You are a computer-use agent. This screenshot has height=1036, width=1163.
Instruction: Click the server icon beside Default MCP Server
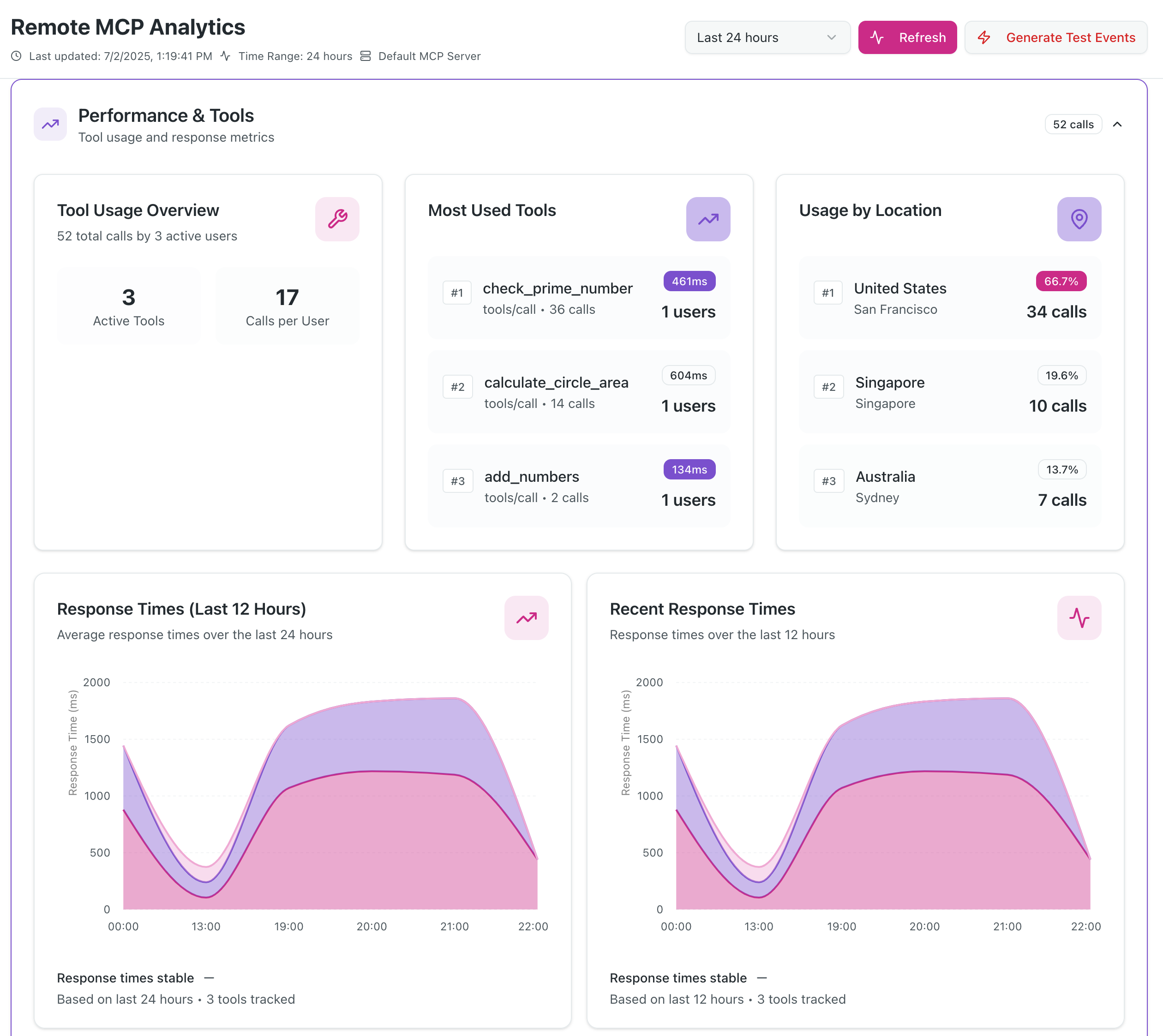pyautogui.click(x=366, y=56)
